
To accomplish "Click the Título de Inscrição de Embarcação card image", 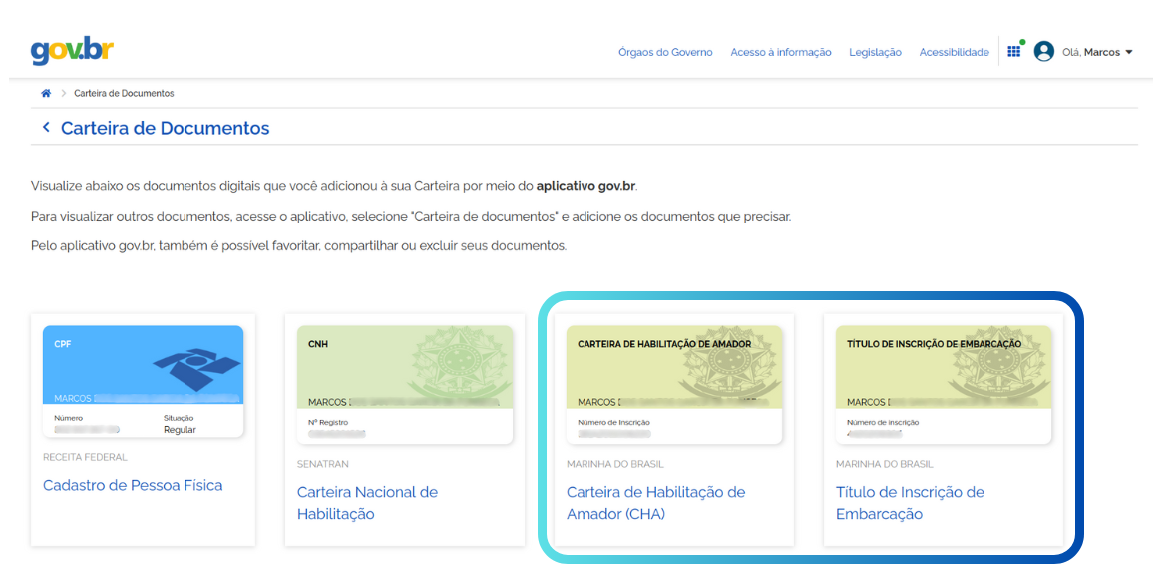I will click(943, 385).
